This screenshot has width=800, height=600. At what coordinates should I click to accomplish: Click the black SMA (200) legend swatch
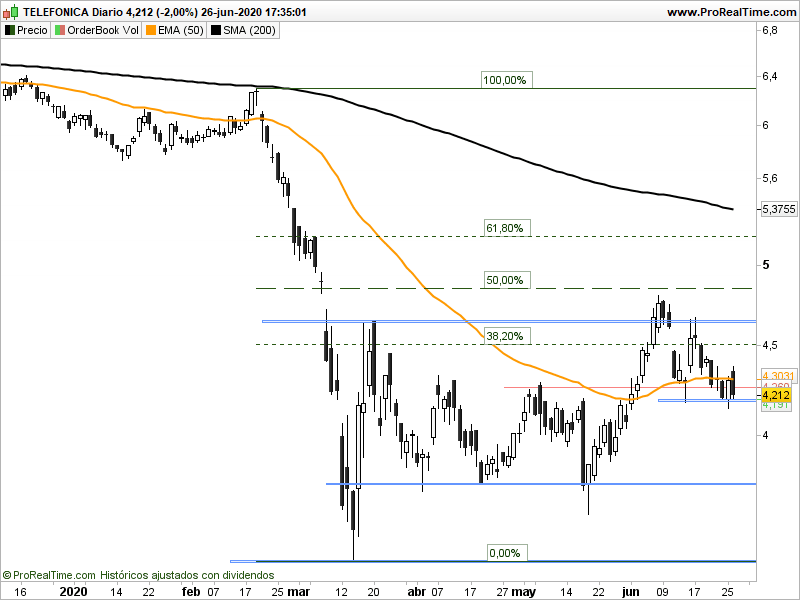(216, 31)
